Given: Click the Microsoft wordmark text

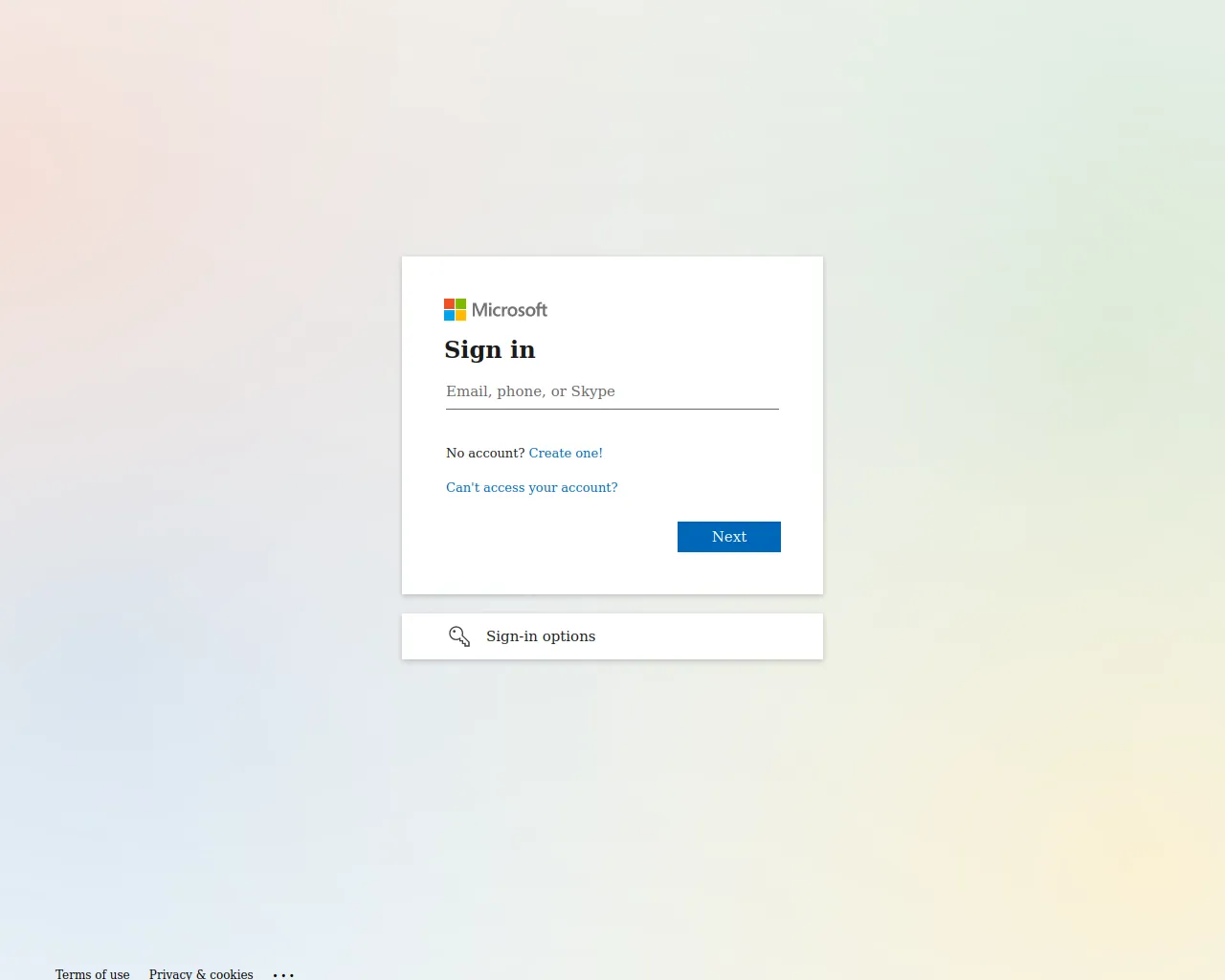Looking at the screenshot, I should point(509,310).
